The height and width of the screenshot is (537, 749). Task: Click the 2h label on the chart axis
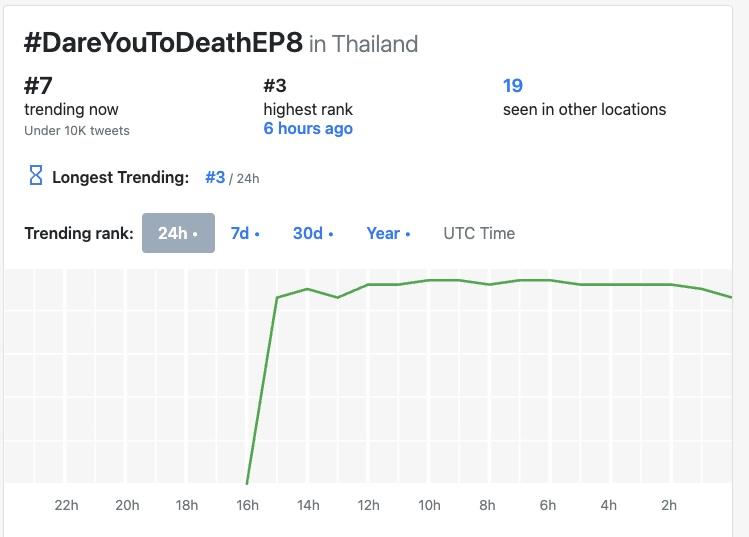(668, 505)
